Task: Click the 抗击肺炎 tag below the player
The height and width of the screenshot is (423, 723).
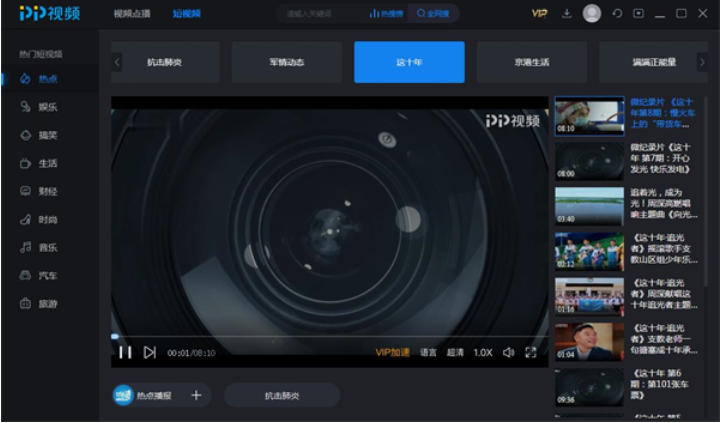Action: pyautogui.click(x=282, y=395)
